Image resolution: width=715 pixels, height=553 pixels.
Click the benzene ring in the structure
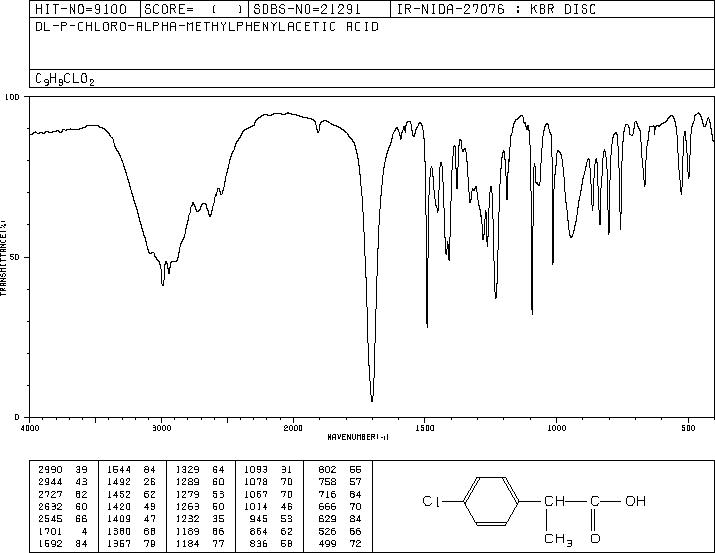click(492, 501)
